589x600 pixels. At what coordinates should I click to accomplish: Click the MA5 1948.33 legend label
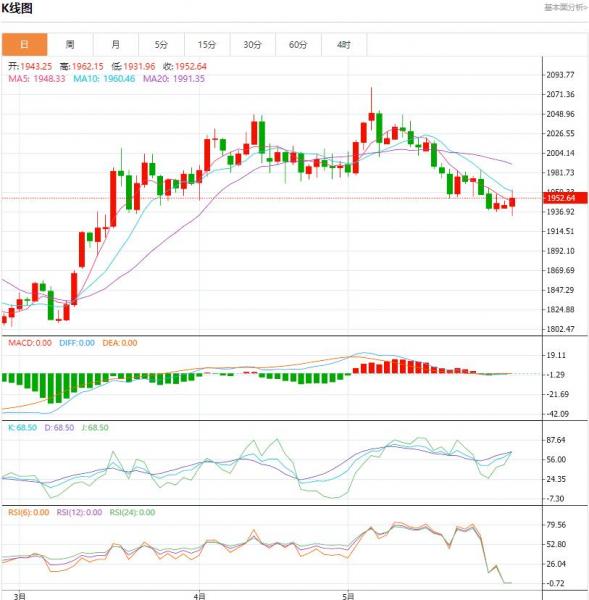point(37,79)
